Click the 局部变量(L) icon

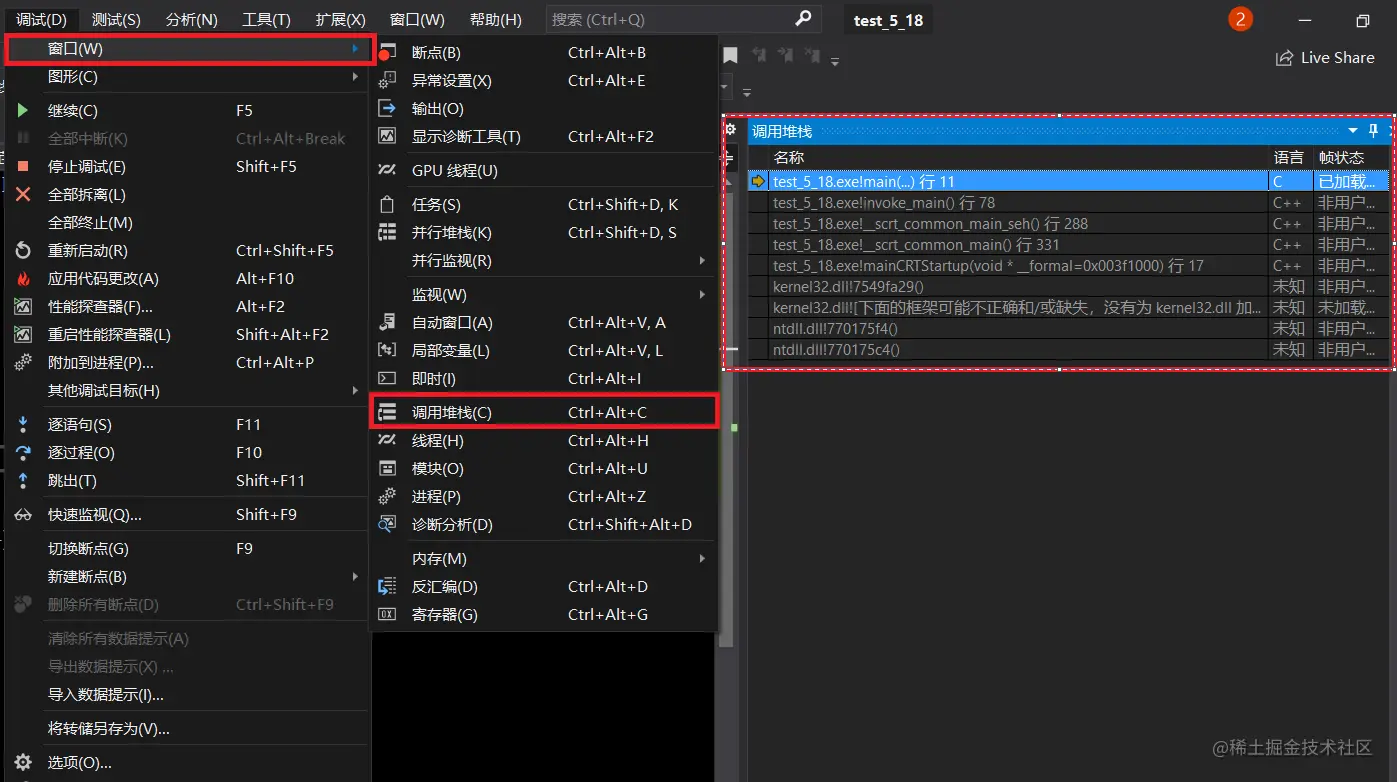click(387, 351)
